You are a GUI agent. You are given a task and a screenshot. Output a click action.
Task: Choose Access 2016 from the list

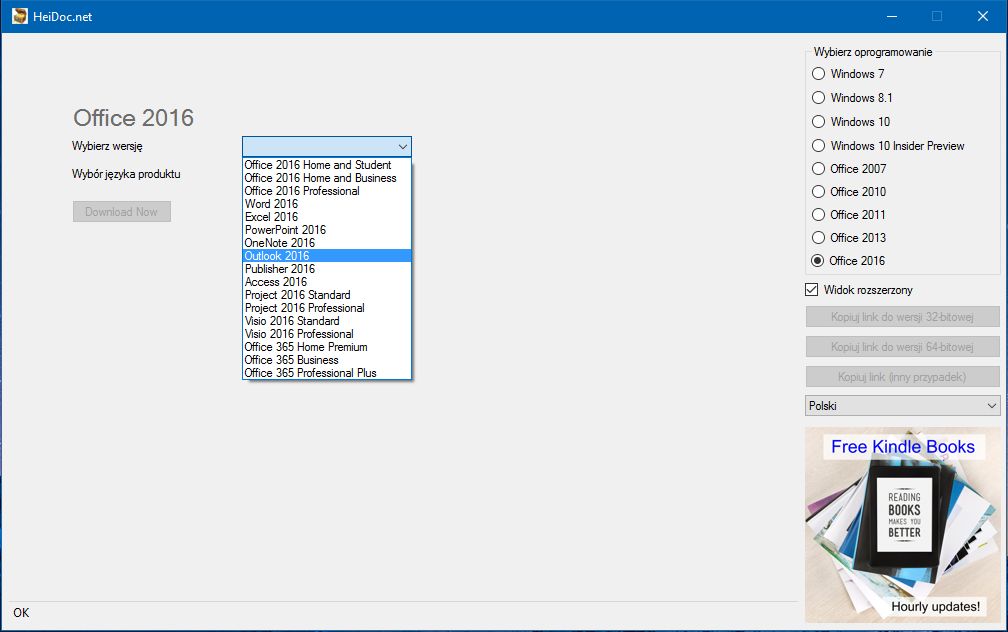pos(327,282)
